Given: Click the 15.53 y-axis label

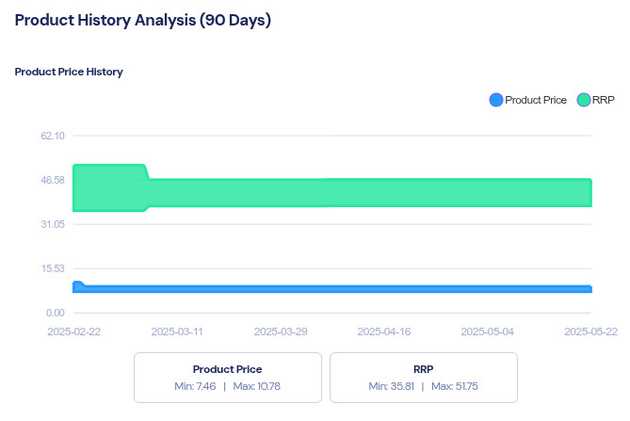Looking at the screenshot, I should pos(52,269).
